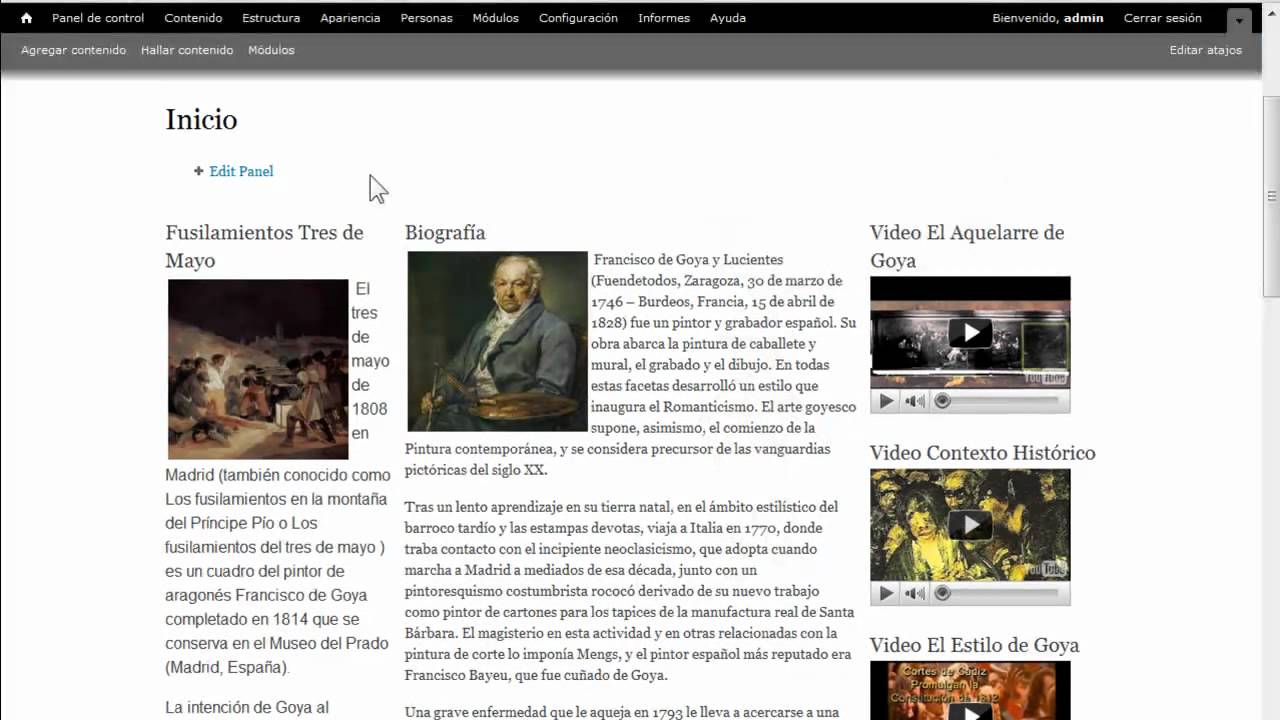This screenshot has width=1280, height=720.
Task: Open the Módulos menu in the top toolbar
Action: 496,18
